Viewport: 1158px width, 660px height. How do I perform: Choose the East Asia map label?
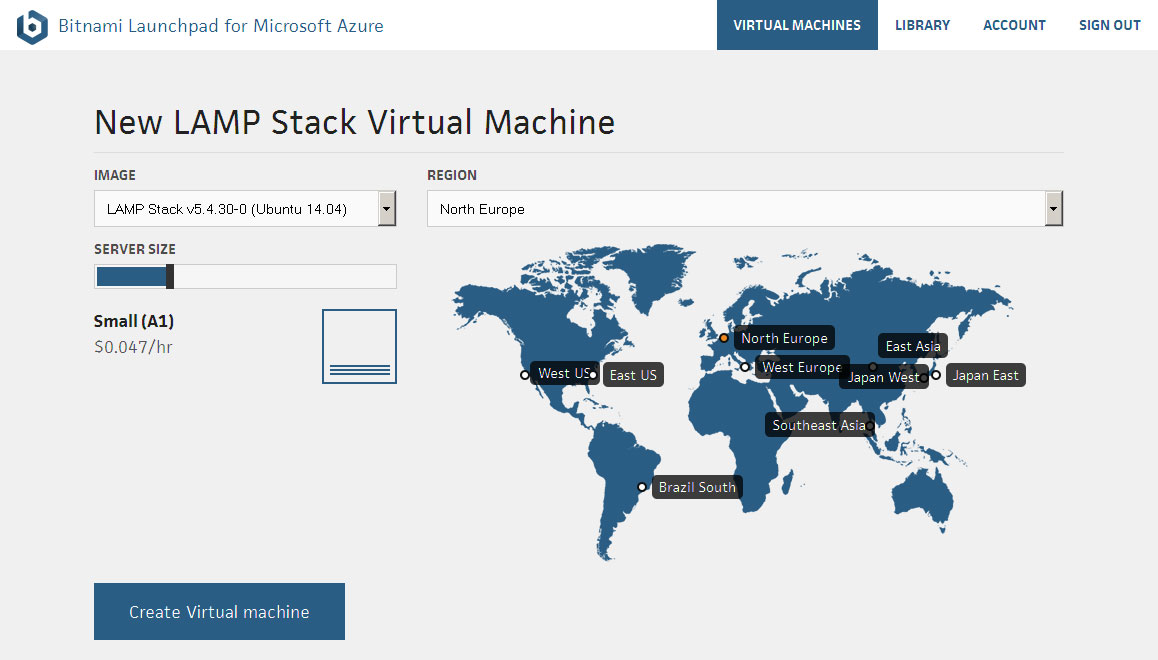click(x=913, y=346)
